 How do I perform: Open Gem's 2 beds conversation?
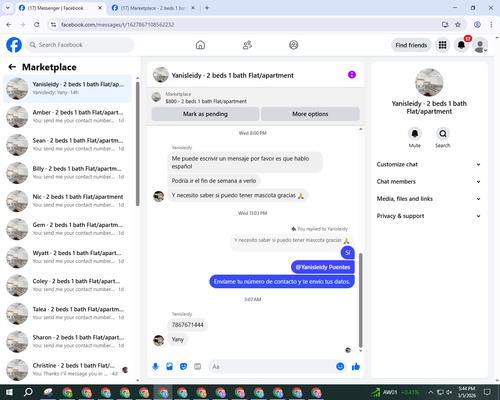coord(67,229)
